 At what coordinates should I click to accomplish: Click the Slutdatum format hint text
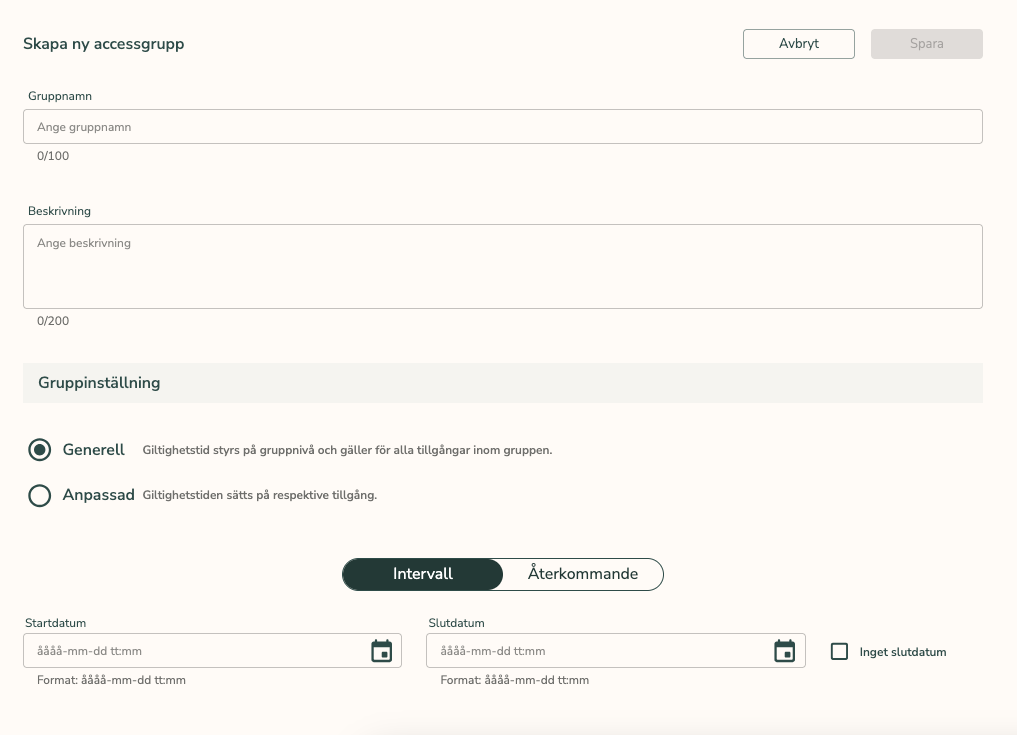pyautogui.click(x=514, y=680)
